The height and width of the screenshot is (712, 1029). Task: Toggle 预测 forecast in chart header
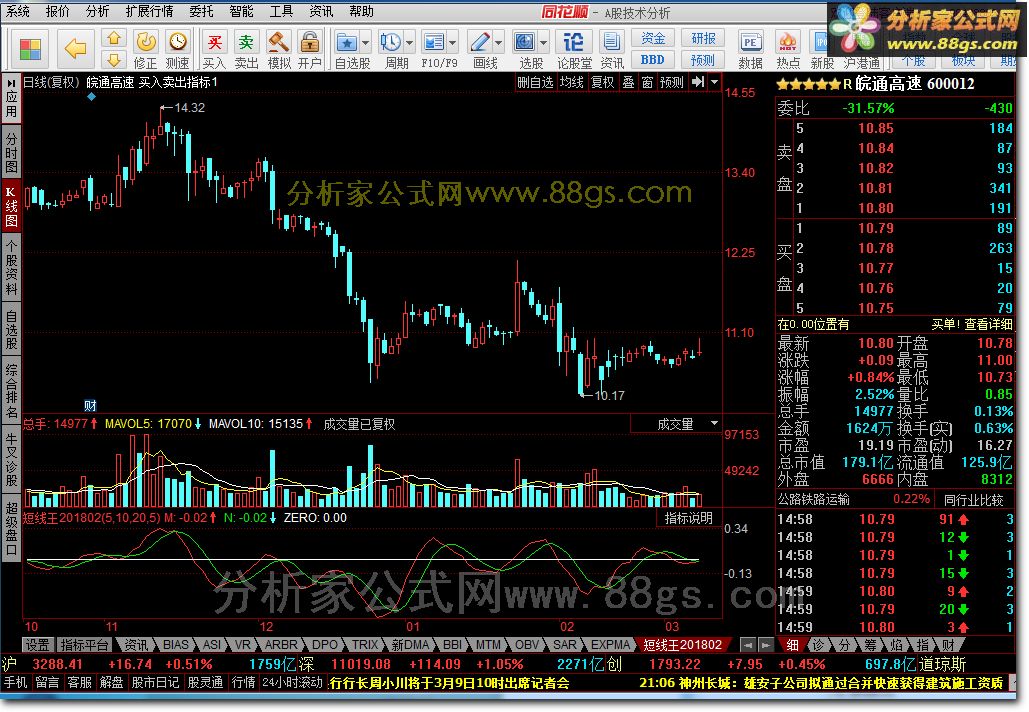click(x=671, y=83)
